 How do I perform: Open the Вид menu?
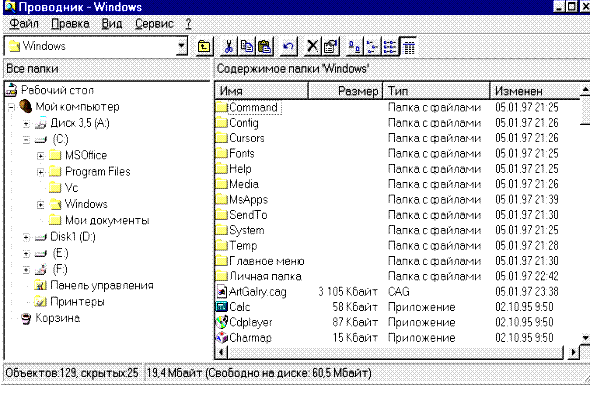coord(112,24)
